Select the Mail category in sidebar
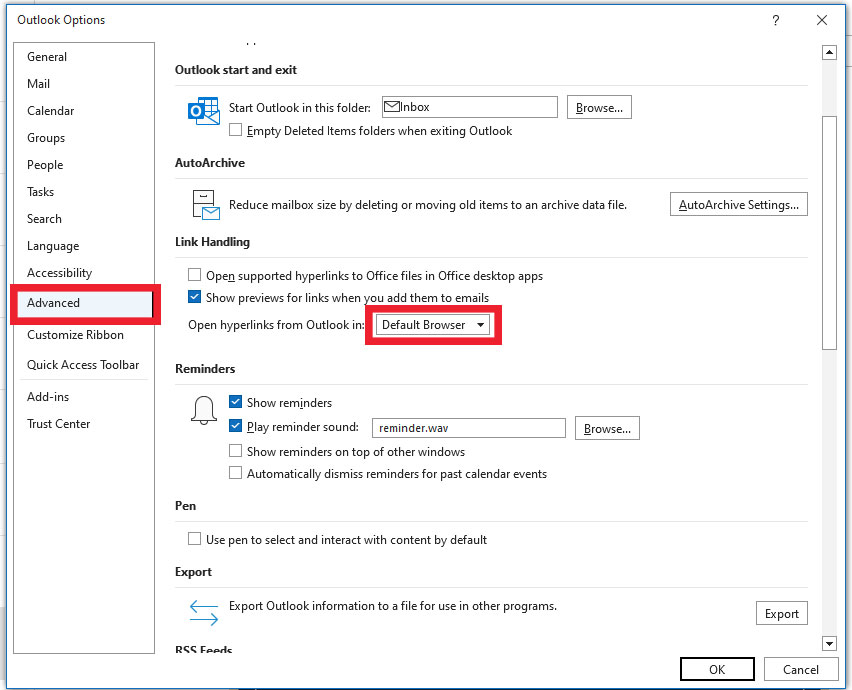852x690 pixels. tap(39, 84)
